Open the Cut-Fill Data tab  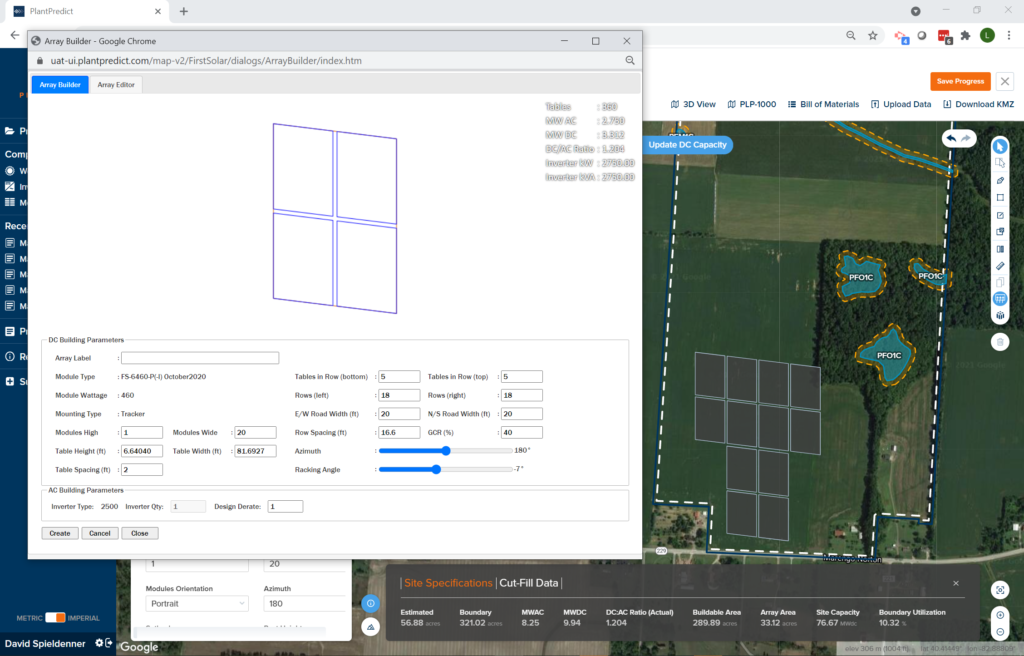click(530, 583)
